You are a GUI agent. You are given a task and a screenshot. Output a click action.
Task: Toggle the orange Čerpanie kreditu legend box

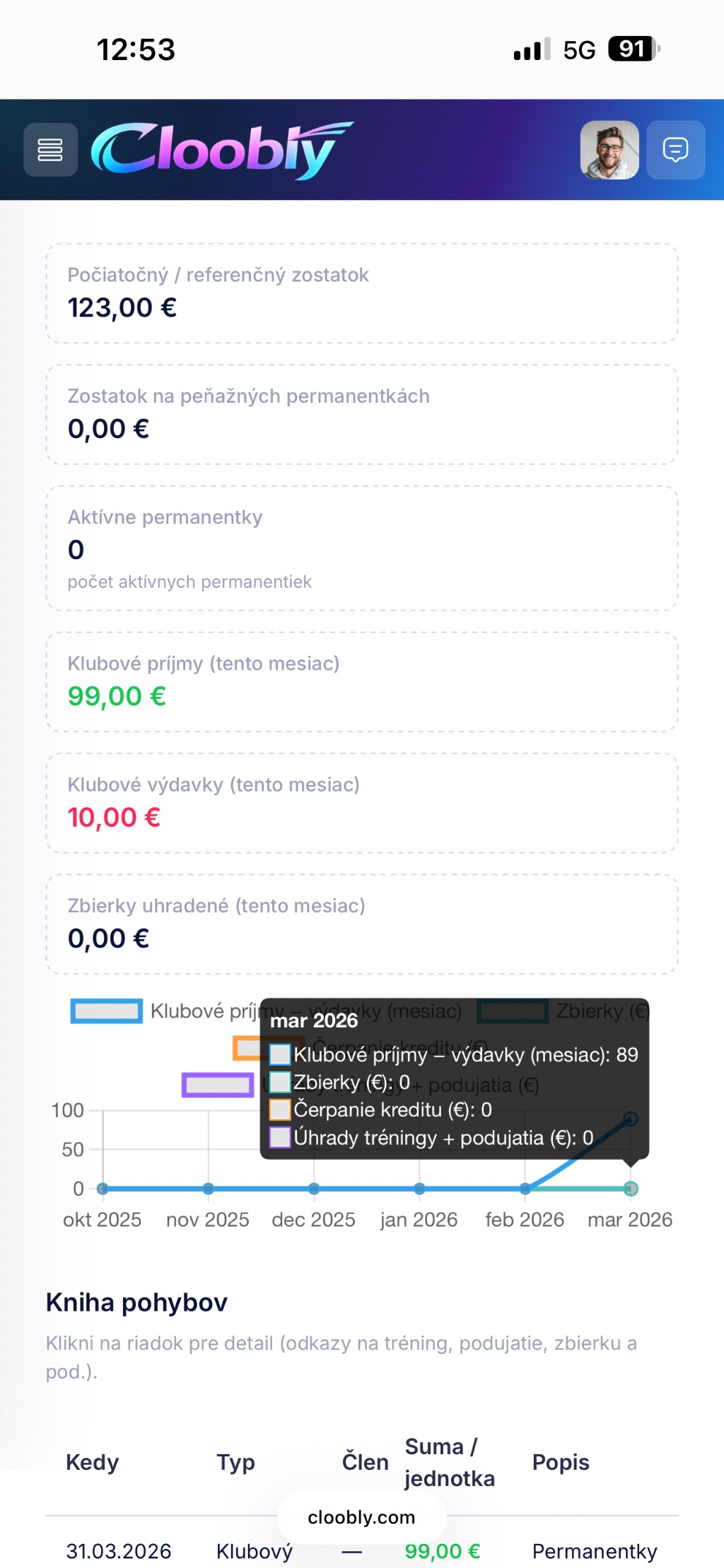(x=247, y=1047)
